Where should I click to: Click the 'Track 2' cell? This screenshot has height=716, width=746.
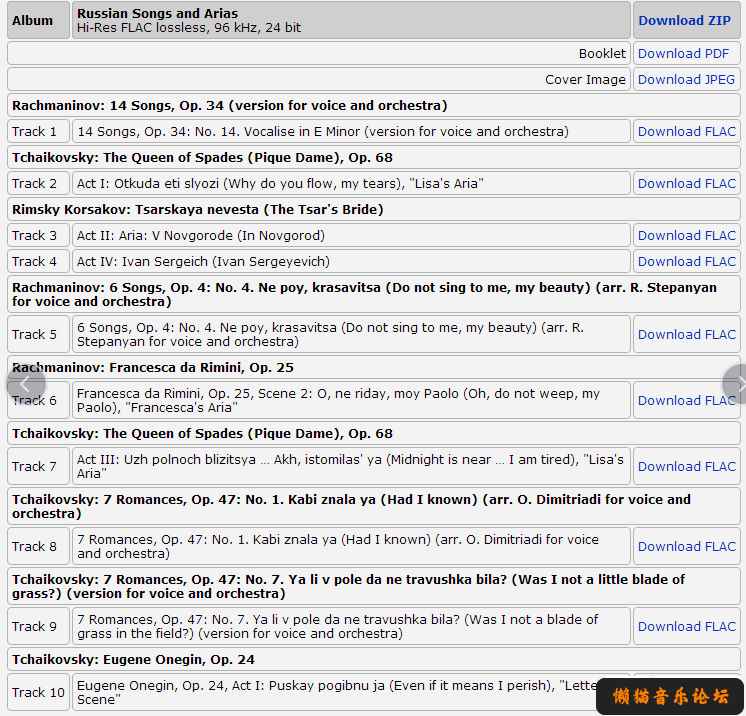pyautogui.click(x=38, y=184)
